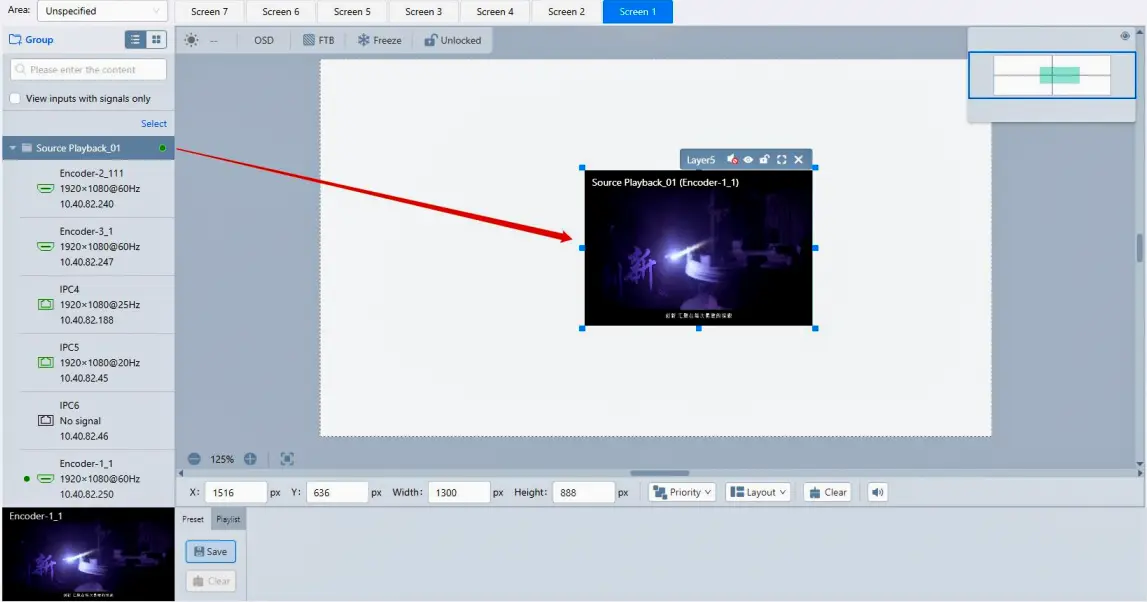Toggle Layer5 visibility eye icon
Image resolution: width=1147 pixels, height=602 pixels.
click(748, 160)
